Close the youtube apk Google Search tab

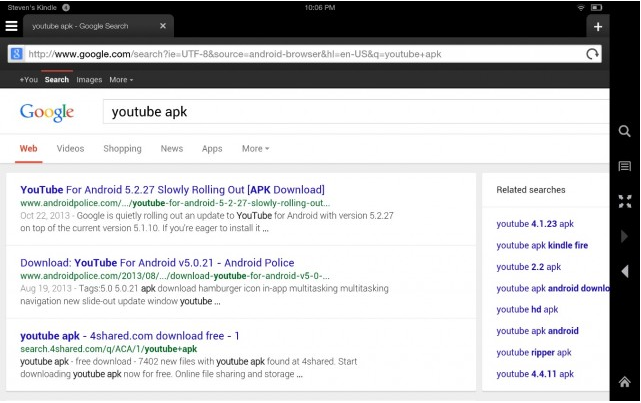(x=163, y=26)
